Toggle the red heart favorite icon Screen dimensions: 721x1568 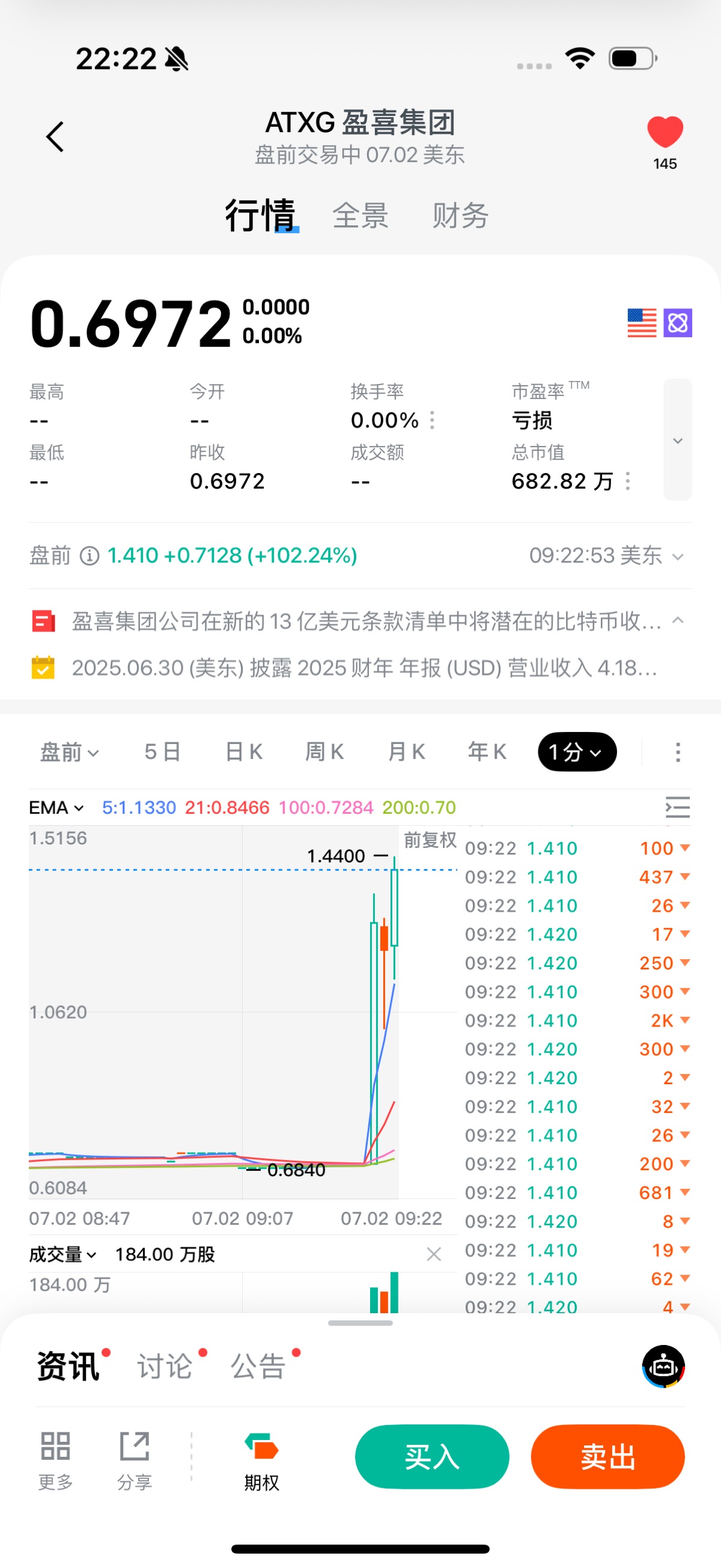pyautogui.click(x=665, y=132)
